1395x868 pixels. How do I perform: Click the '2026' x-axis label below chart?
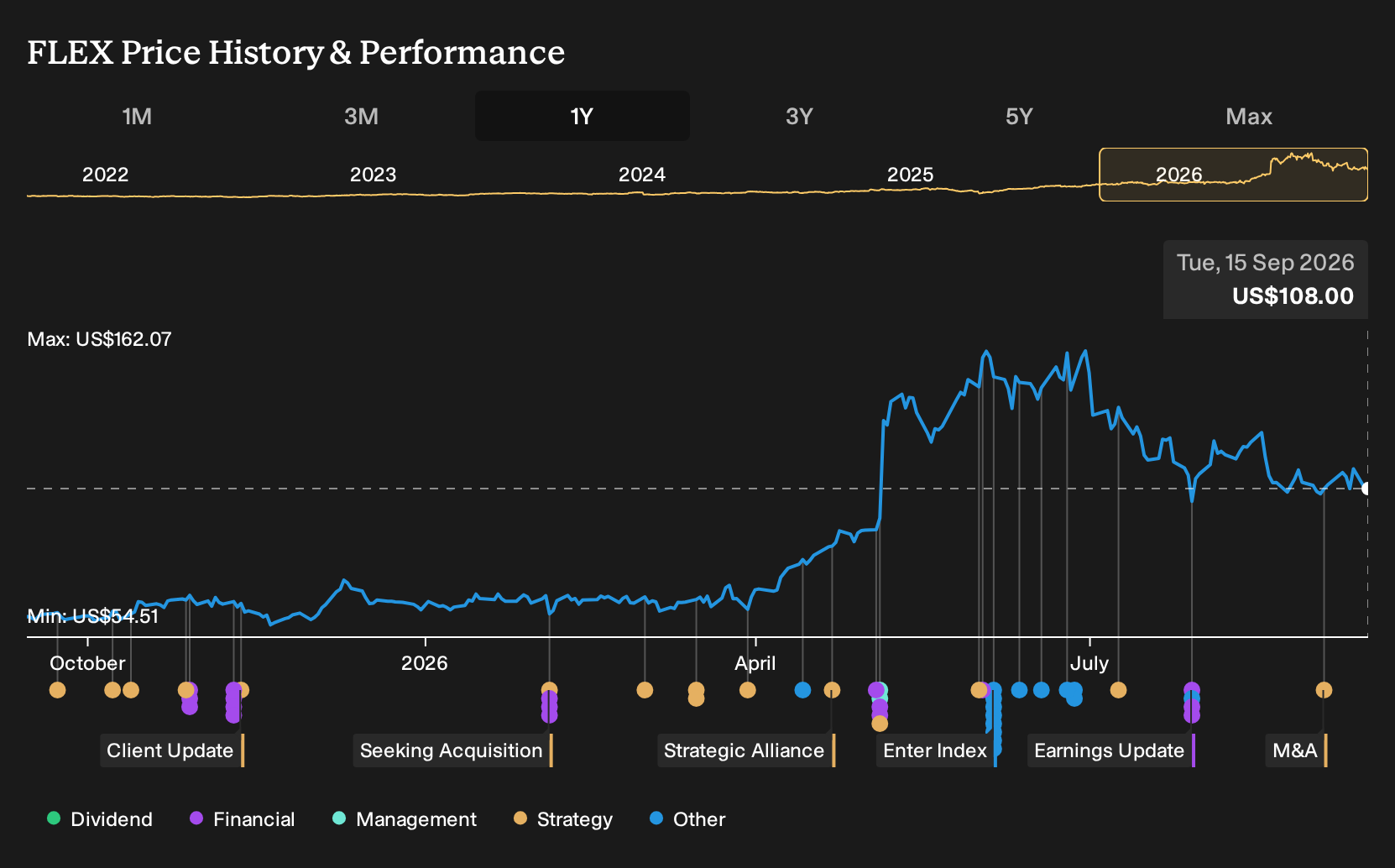coord(424,663)
